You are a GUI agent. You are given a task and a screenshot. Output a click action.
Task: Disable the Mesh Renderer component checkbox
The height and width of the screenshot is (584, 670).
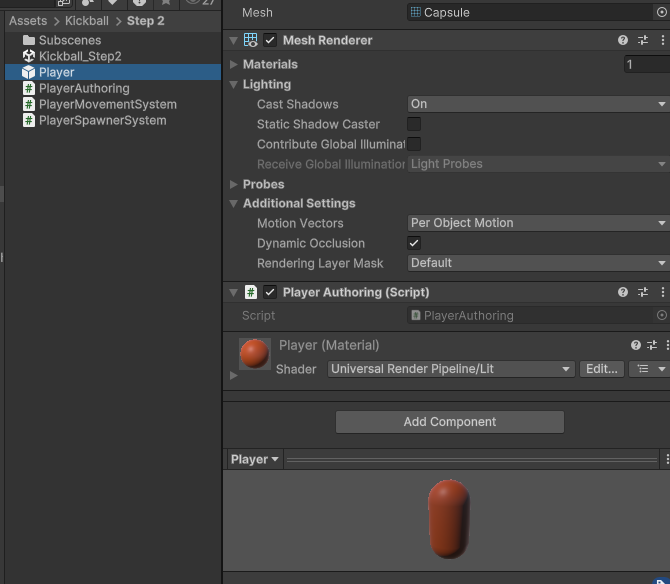click(270, 40)
